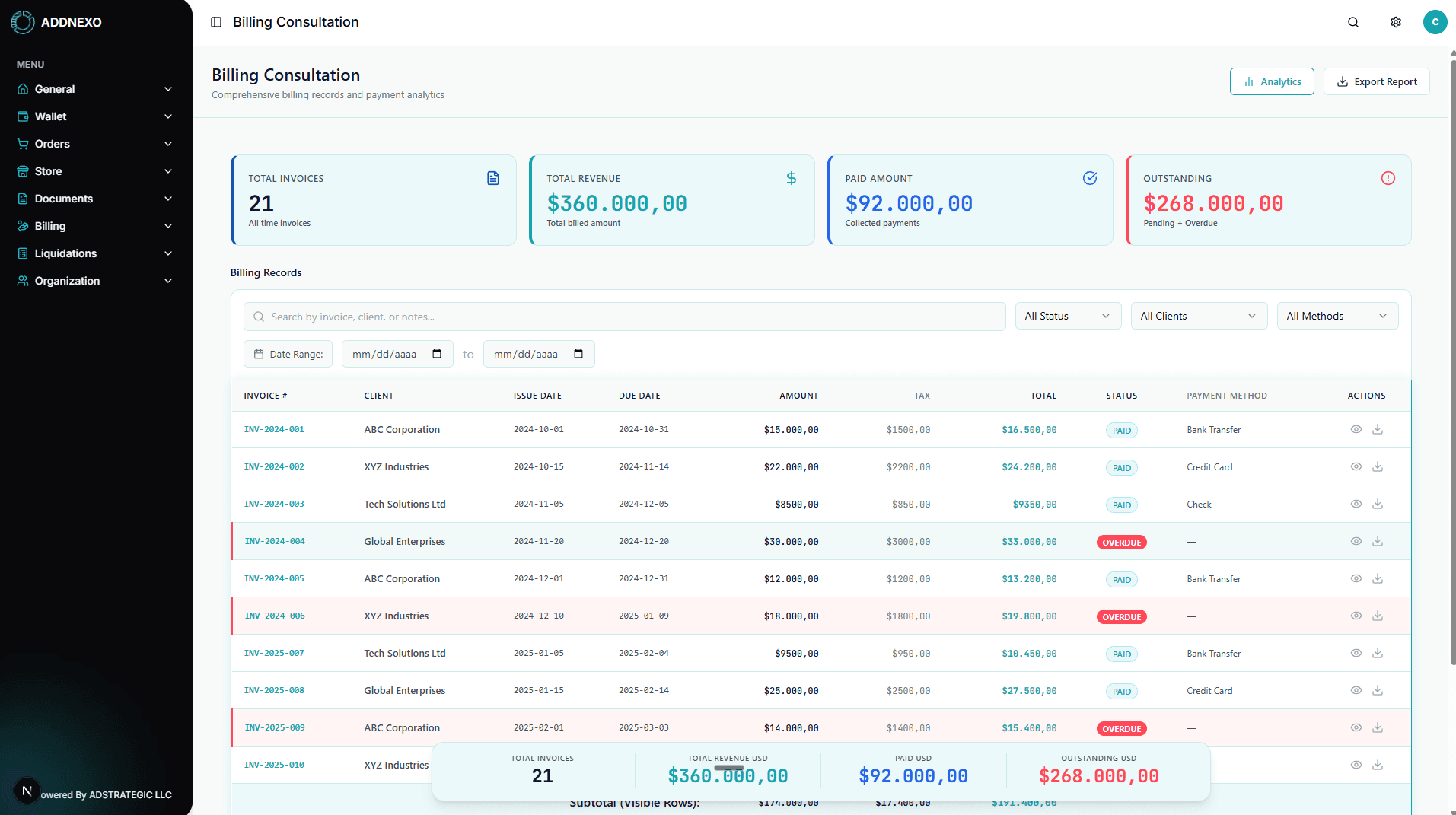Download invoice INV-2025-008
The image size is (1456, 815).
coord(1378,690)
